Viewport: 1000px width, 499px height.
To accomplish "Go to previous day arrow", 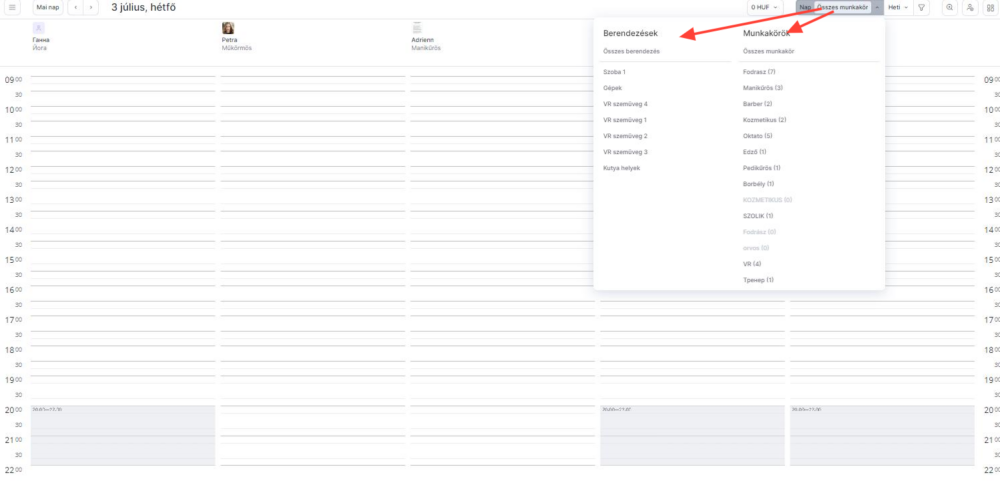I will pyautogui.click(x=76, y=8).
